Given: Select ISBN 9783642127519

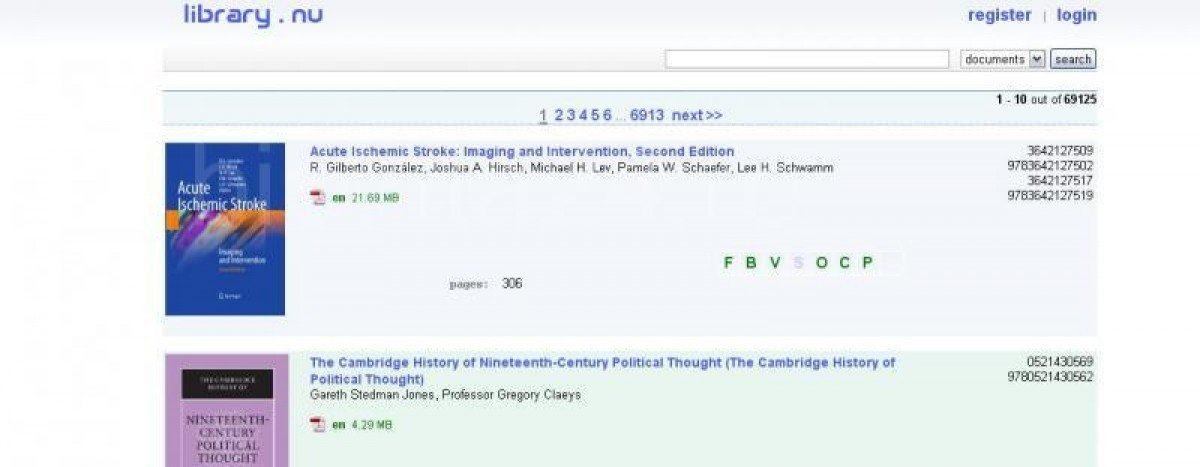Looking at the screenshot, I should pos(1050,196).
